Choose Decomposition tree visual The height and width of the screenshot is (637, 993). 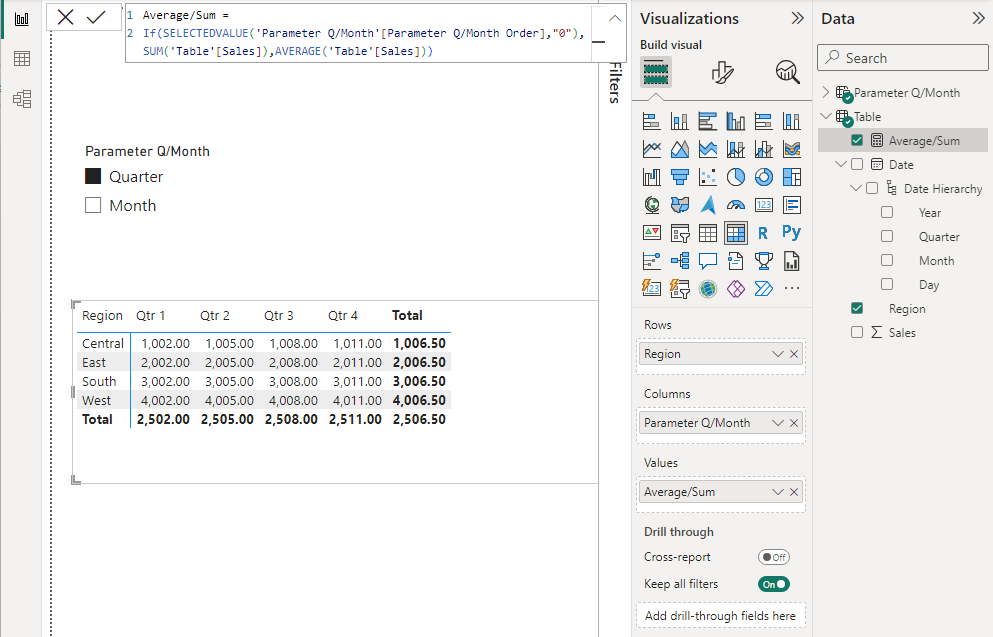[680, 260]
